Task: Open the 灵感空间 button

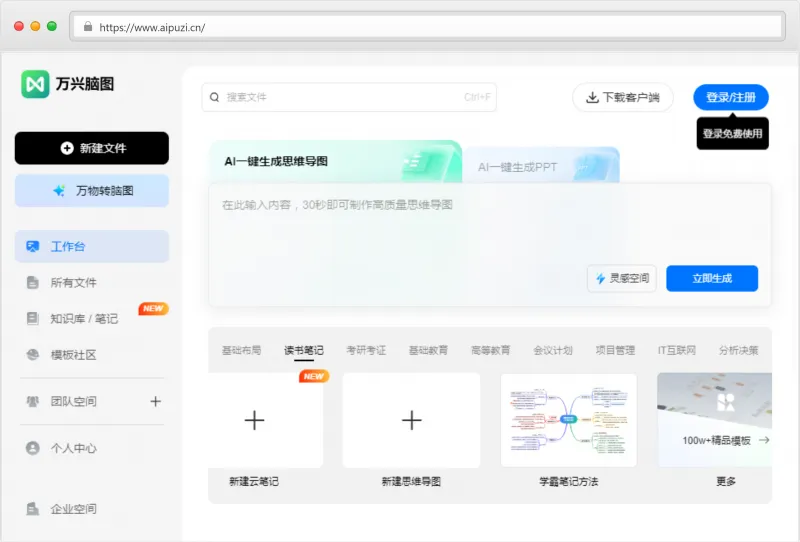Action: click(621, 278)
